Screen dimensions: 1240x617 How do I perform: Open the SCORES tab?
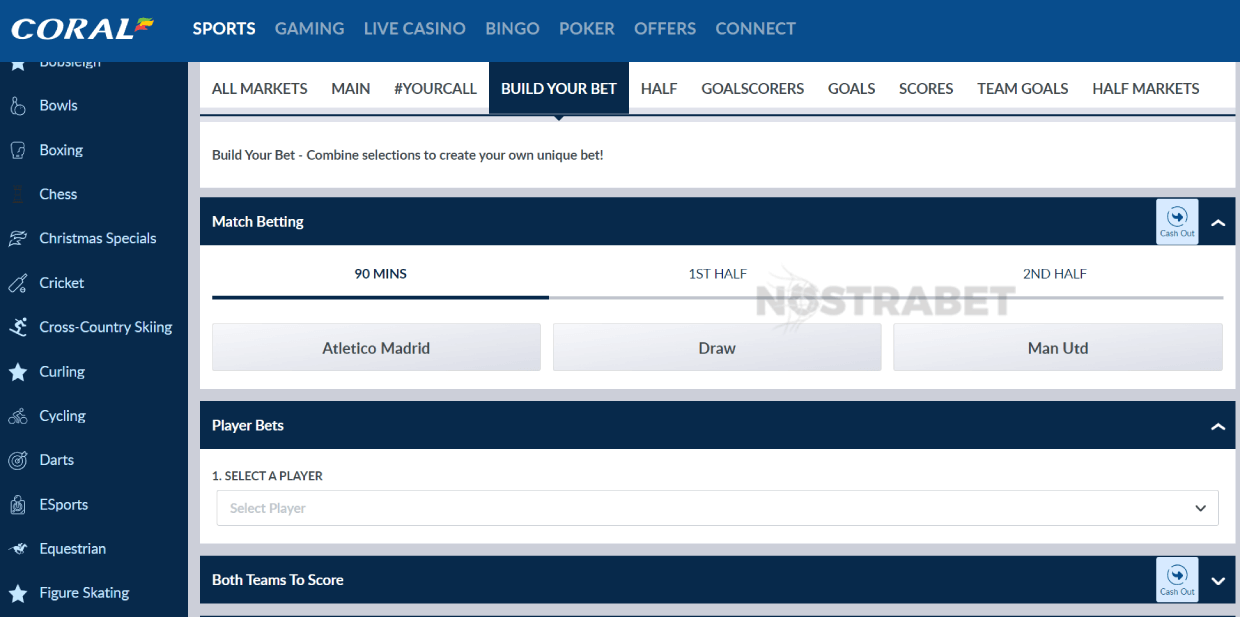tap(926, 88)
